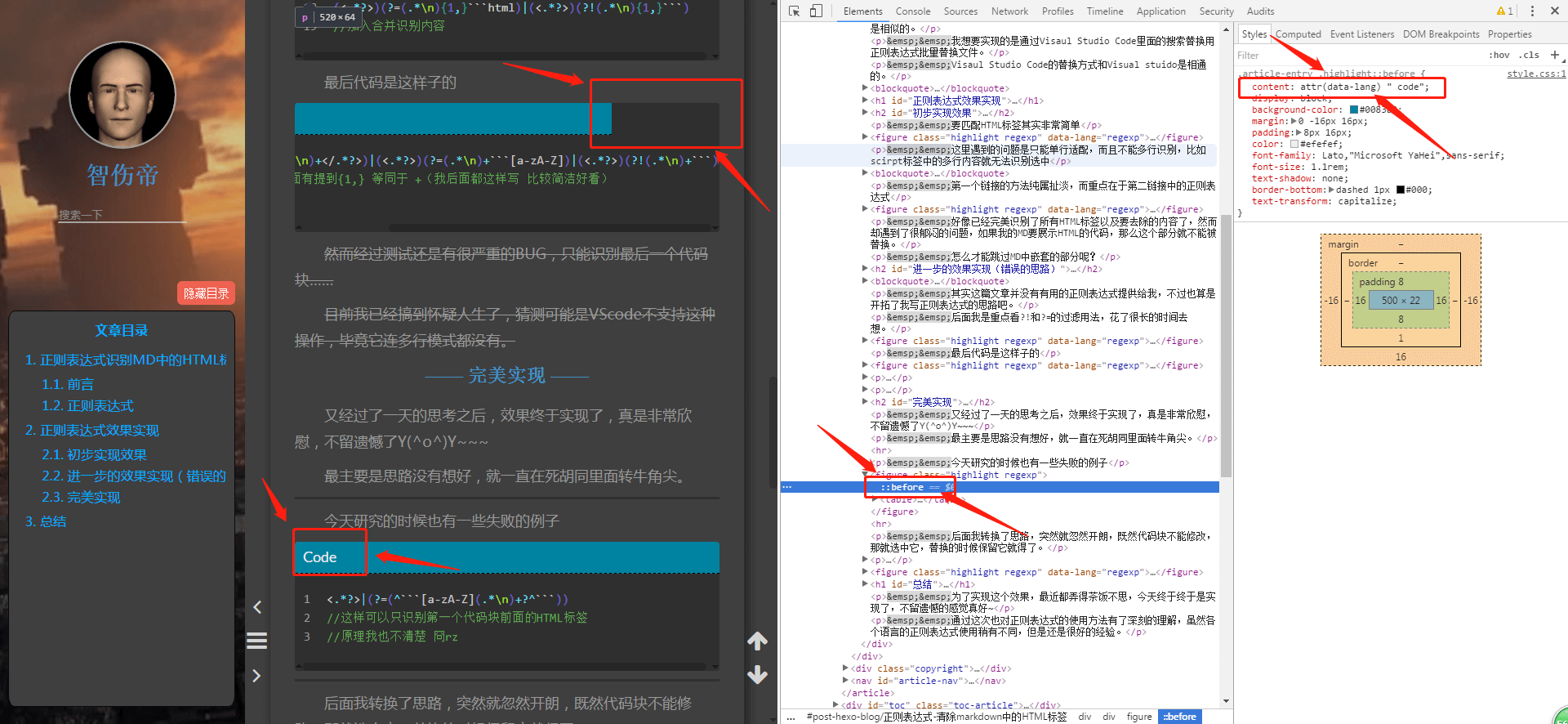The width and height of the screenshot is (1568, 724).
Task: Expand h1 id=总结 node
Action: tap(866, 584)
